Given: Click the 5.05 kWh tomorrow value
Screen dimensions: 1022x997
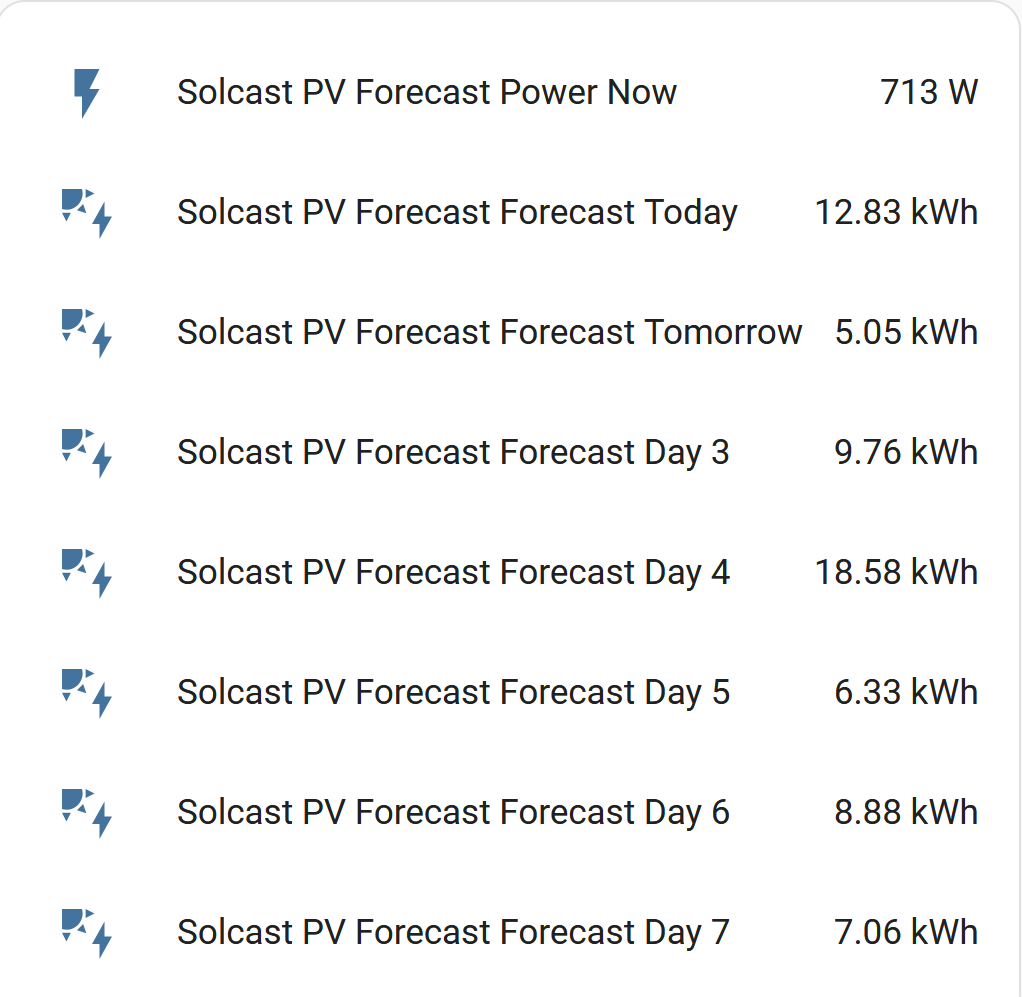Looking at the screenshot, I should point(907,332).
